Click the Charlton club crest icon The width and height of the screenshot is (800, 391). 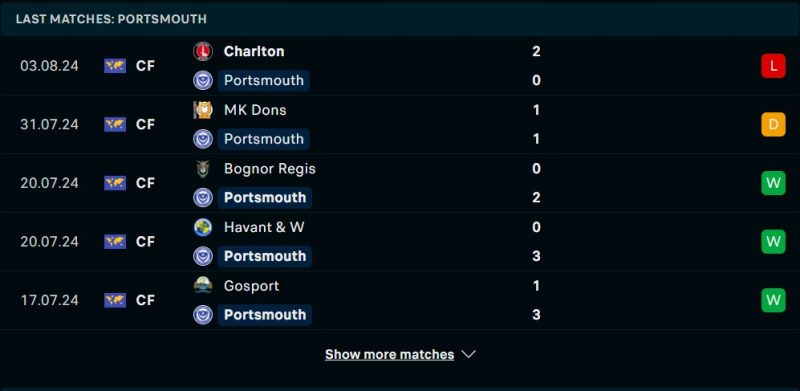[x=203, y=52]
